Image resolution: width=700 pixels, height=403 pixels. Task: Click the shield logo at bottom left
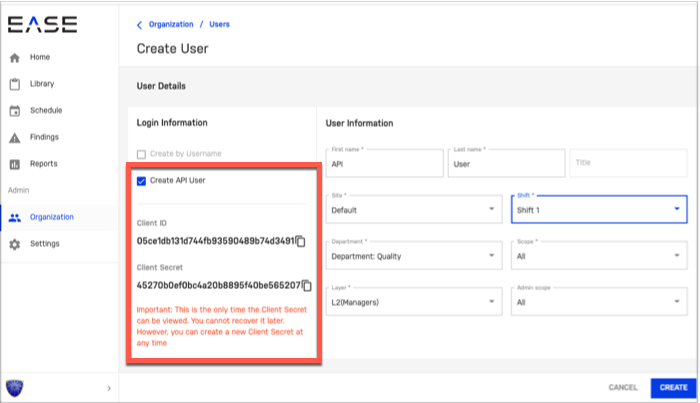pyautogui.click(x=15, y=387)
